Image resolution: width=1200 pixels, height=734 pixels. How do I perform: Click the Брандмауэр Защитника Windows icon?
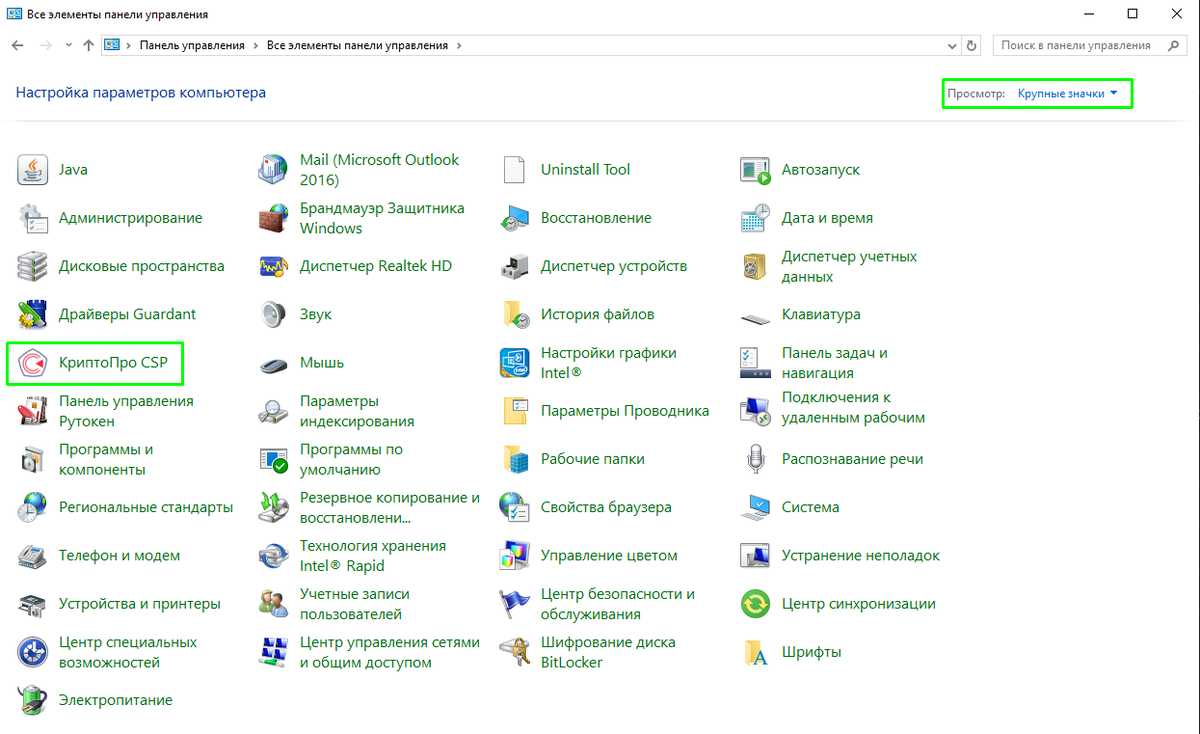click(x=274, y=218)
